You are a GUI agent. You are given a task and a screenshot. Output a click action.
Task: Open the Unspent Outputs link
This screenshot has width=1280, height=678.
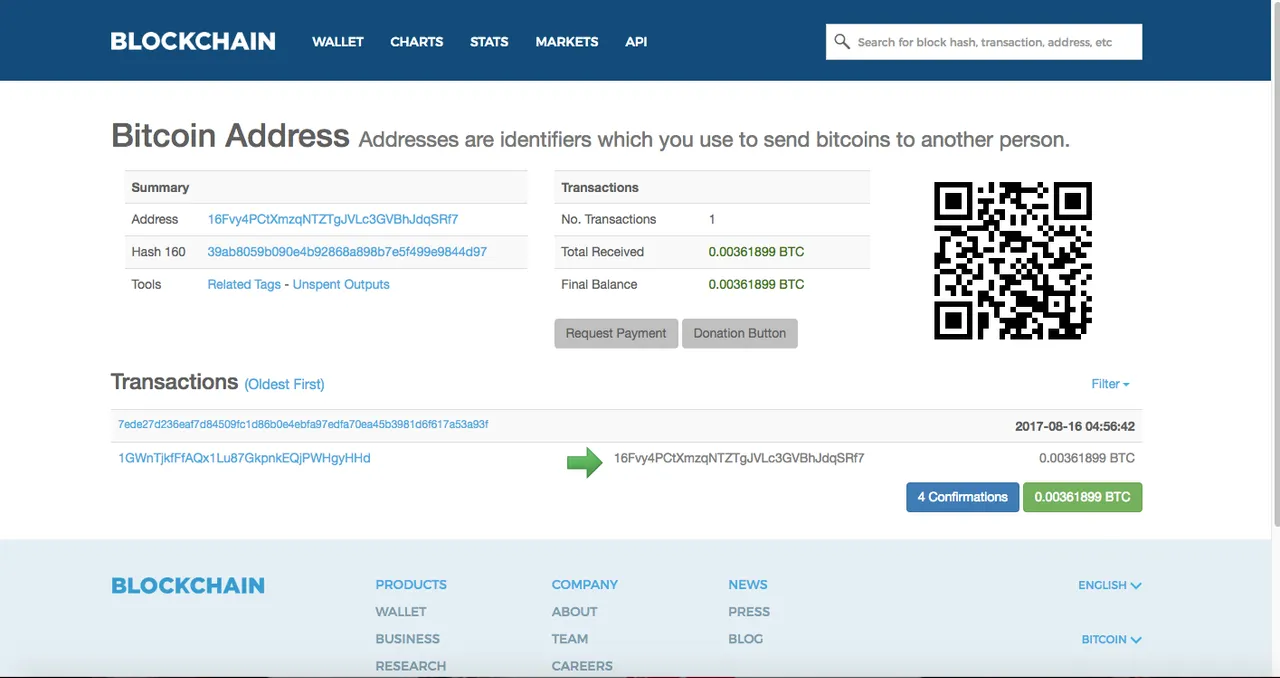pyautogui.click(x=341, y=285)
